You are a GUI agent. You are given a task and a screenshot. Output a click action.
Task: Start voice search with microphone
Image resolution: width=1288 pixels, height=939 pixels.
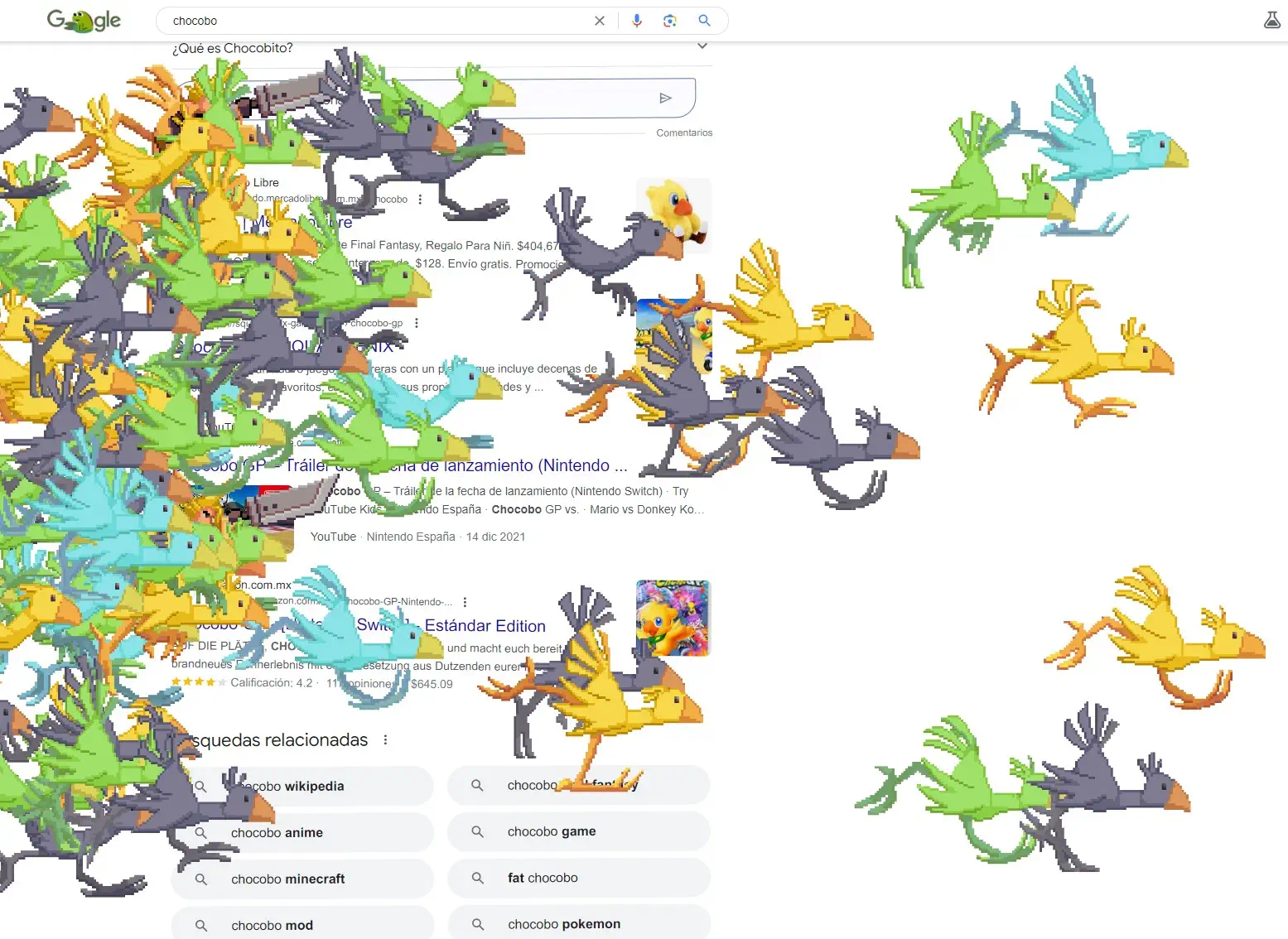[636, 21]
